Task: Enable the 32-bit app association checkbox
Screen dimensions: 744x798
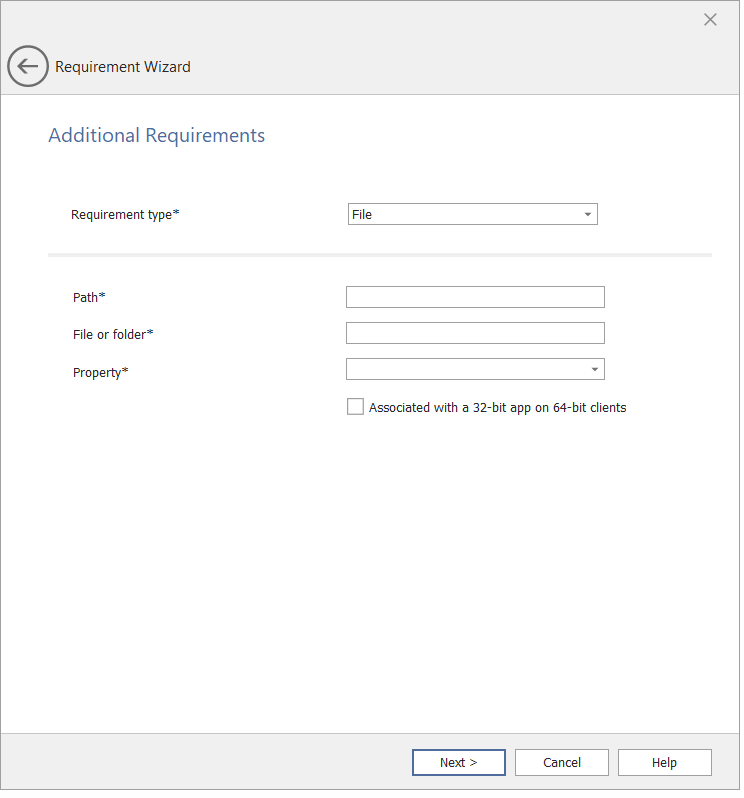Action: [355, 407]
